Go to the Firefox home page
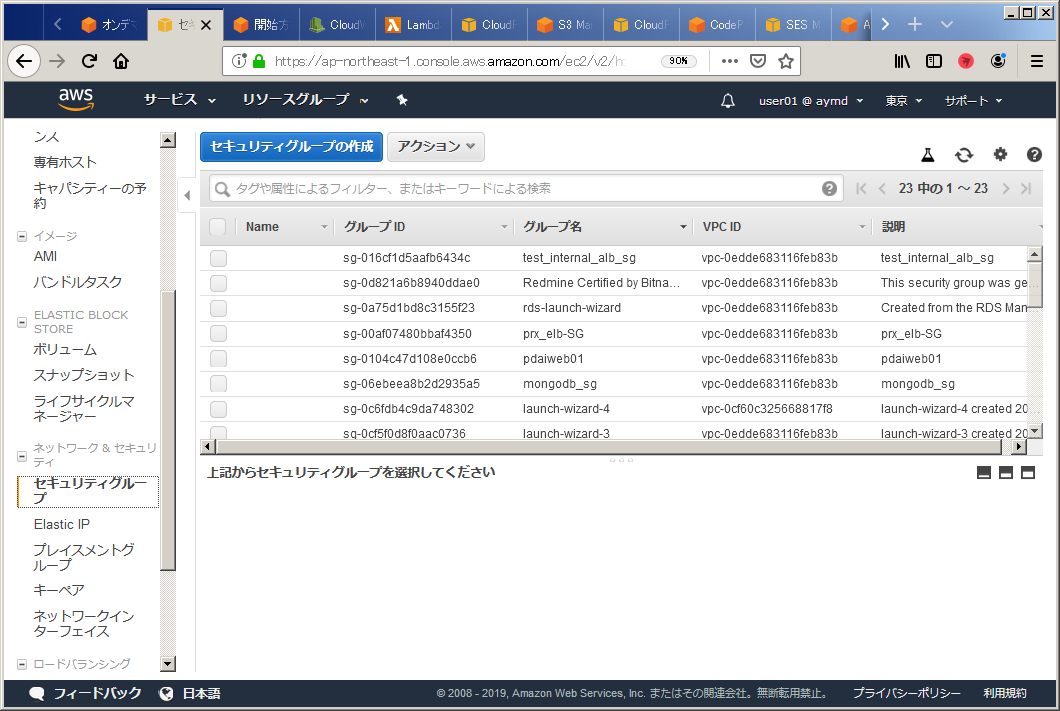This screenshot has height=711, width=1060. click(x=121, y=62)
